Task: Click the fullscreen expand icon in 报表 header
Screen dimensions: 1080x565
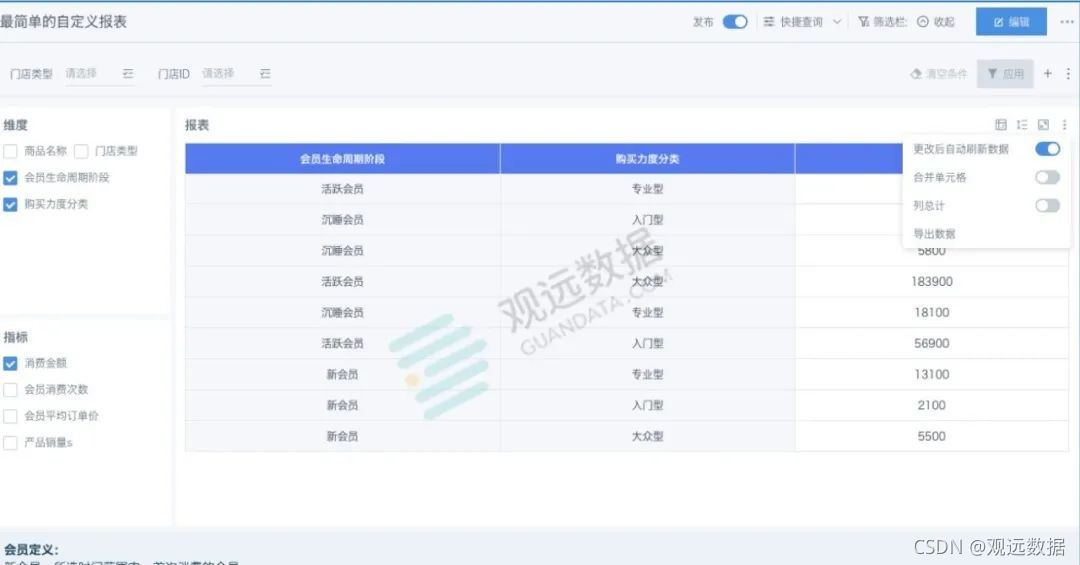Action: [x=1043, y=125]
